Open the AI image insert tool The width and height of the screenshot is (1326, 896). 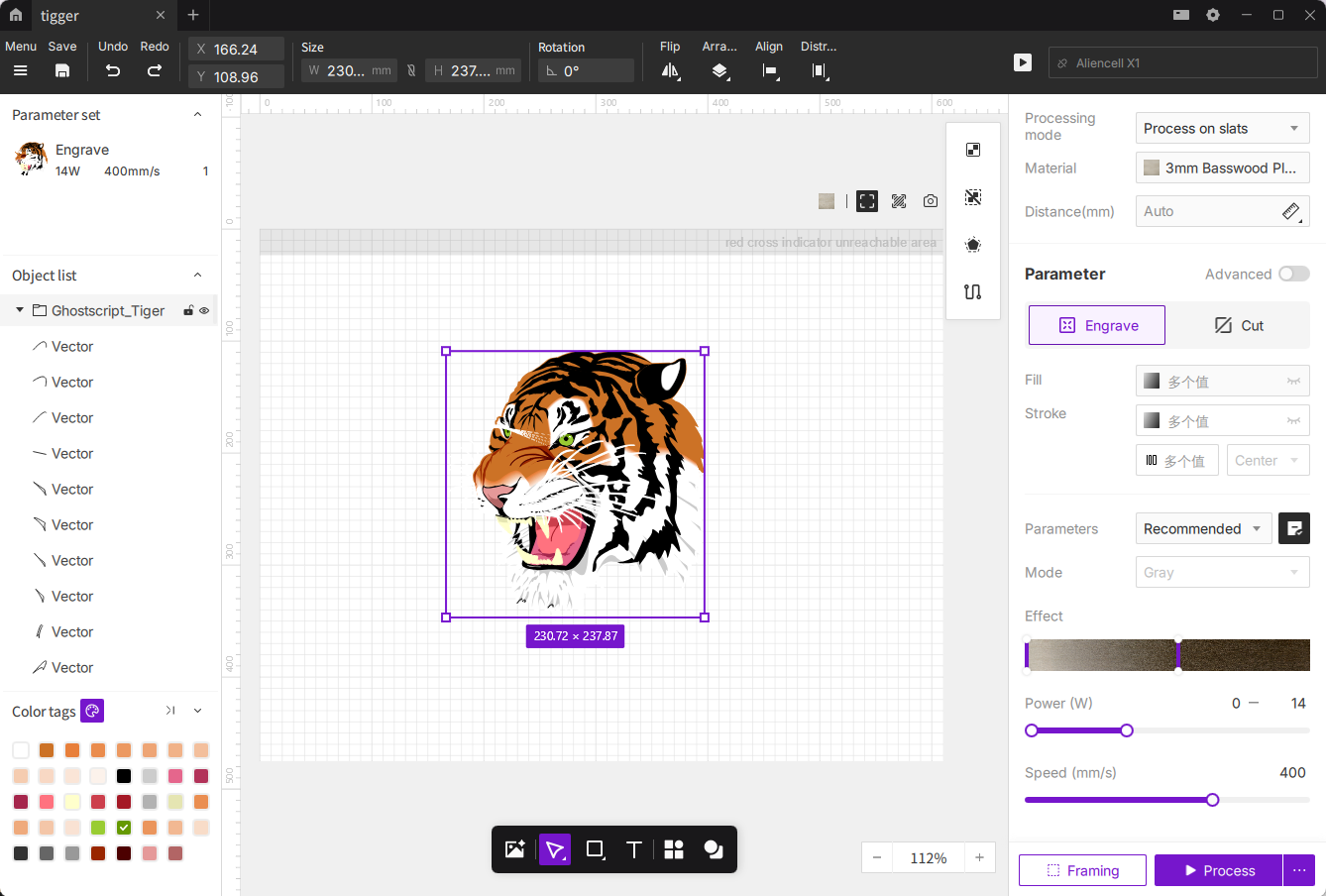coord(515,849)
